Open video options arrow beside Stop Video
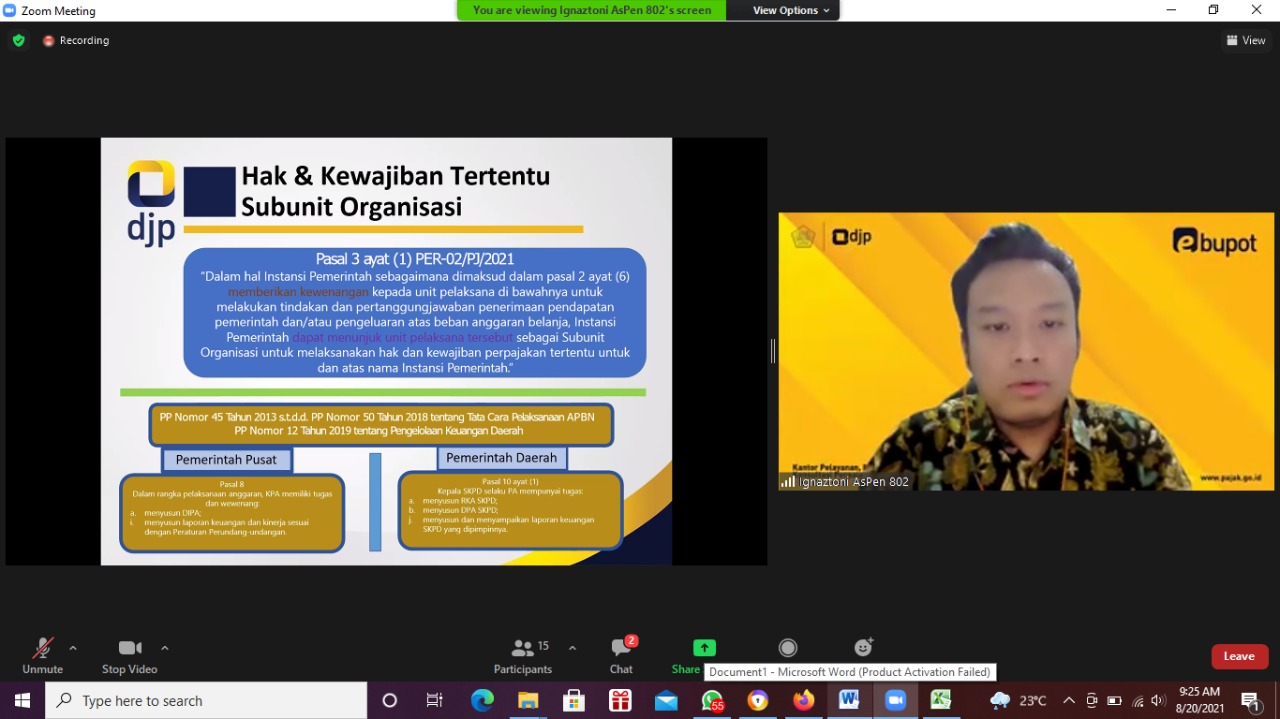The height and width of the screenshot is (719, 1280). coord(165,648)
